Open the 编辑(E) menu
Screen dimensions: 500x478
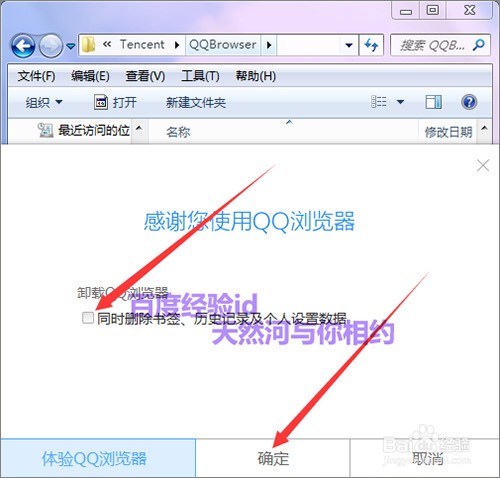90,76
